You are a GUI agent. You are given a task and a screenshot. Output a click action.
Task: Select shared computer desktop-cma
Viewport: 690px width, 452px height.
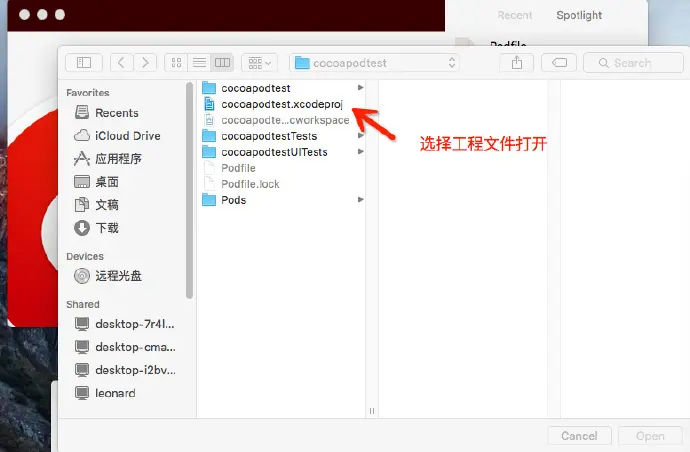[125, 347]
